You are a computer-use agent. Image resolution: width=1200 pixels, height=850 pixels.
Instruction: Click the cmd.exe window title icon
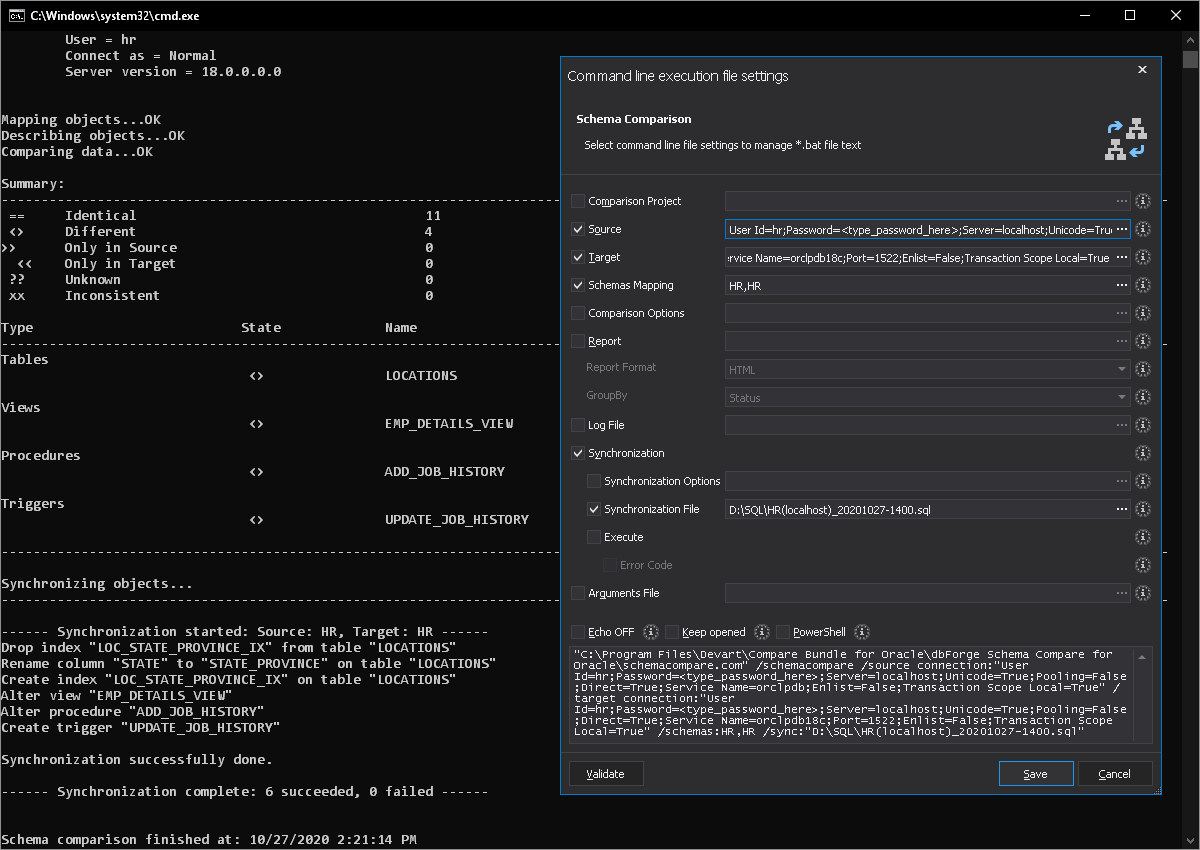click(x=15, y=15)
